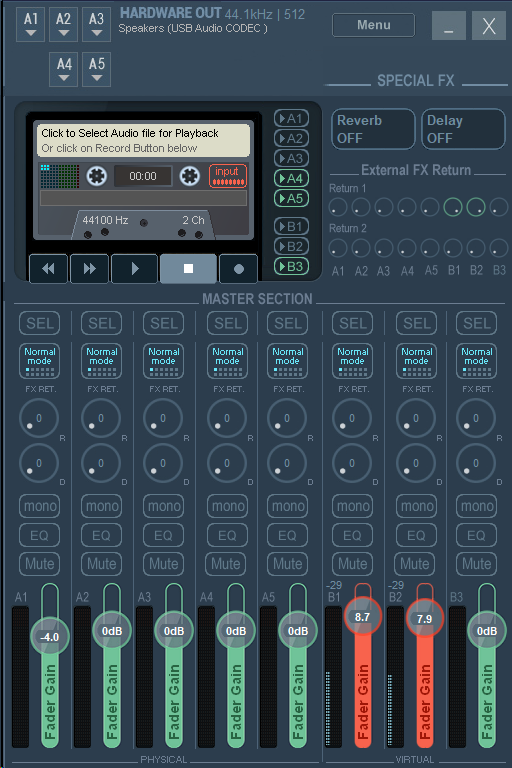Image resolution: width=512 pixels, height=768 pixels.
Task: Select audio file for playback banner
Action: click(x=143, y=140)
